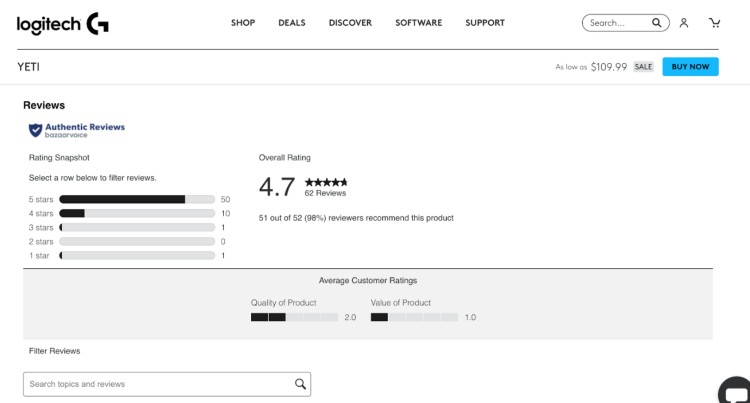Click the 62 Reviews link
The width and height of the screenshot is (750, 403).
tap(325, 193)
